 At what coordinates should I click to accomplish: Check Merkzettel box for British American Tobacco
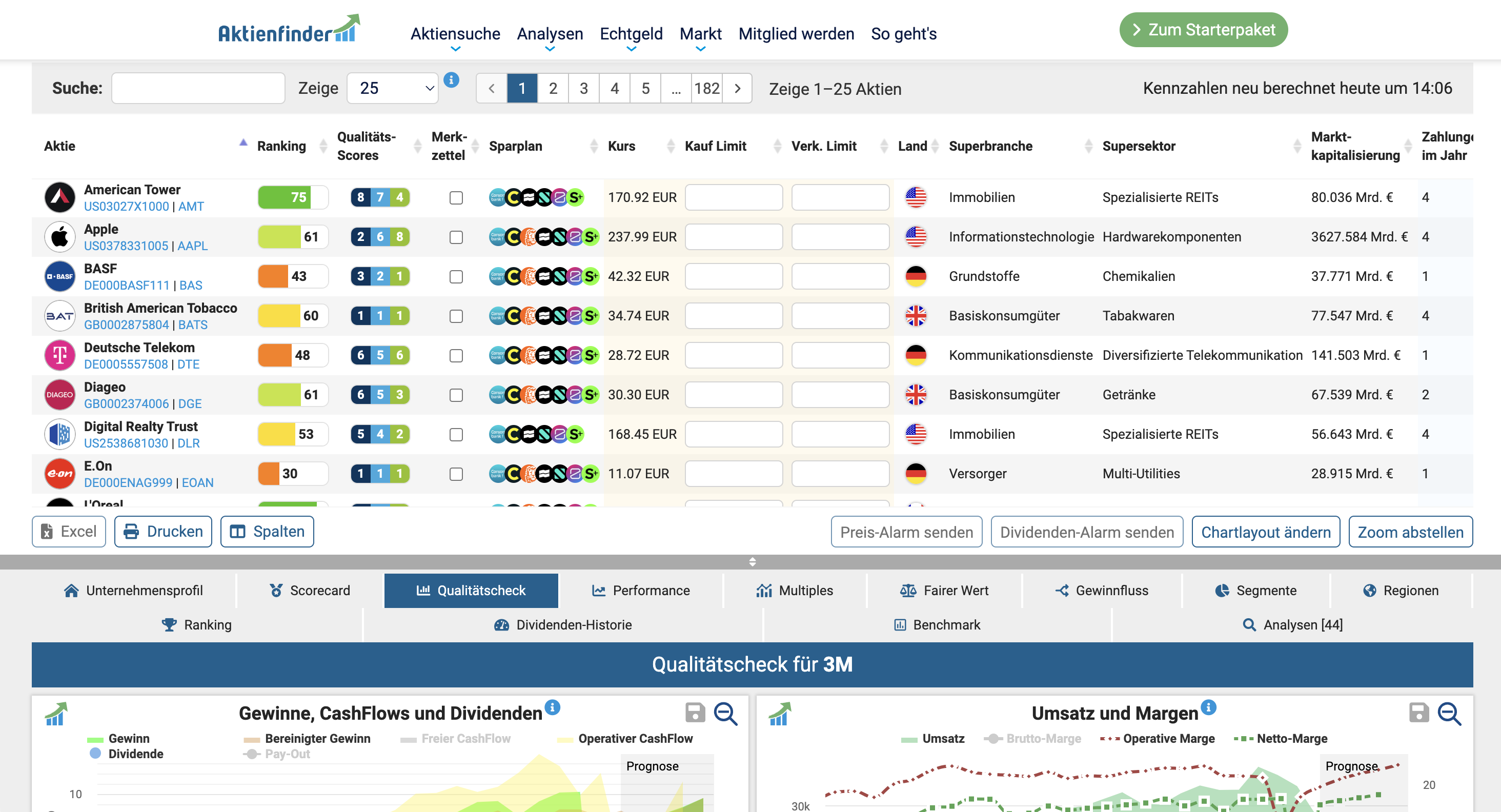coord(456,316)
